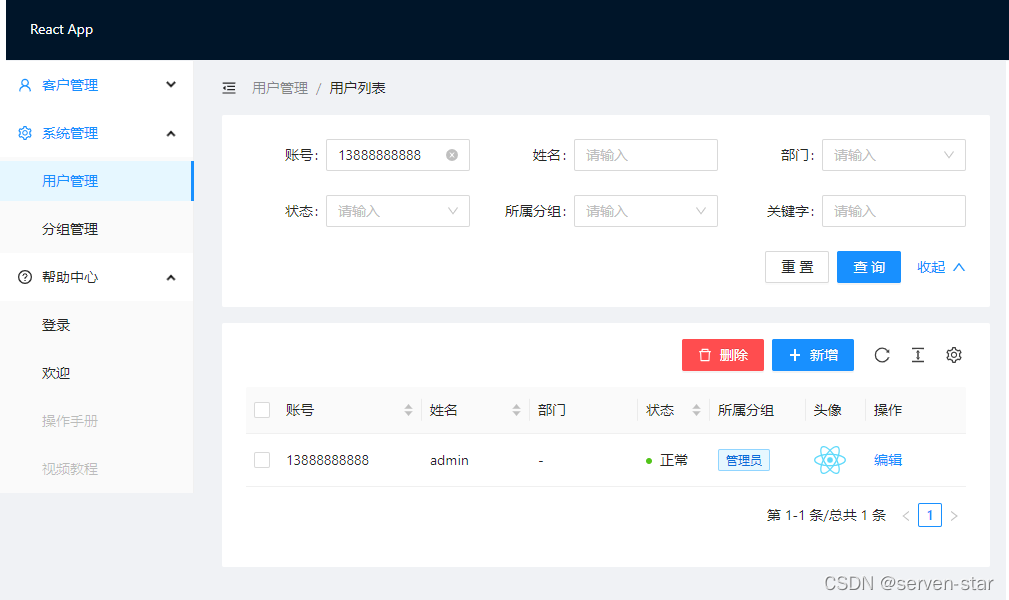This screenshot has height=600, width=1009.
Task: Open the column settings gear icon
Action: 954,355
